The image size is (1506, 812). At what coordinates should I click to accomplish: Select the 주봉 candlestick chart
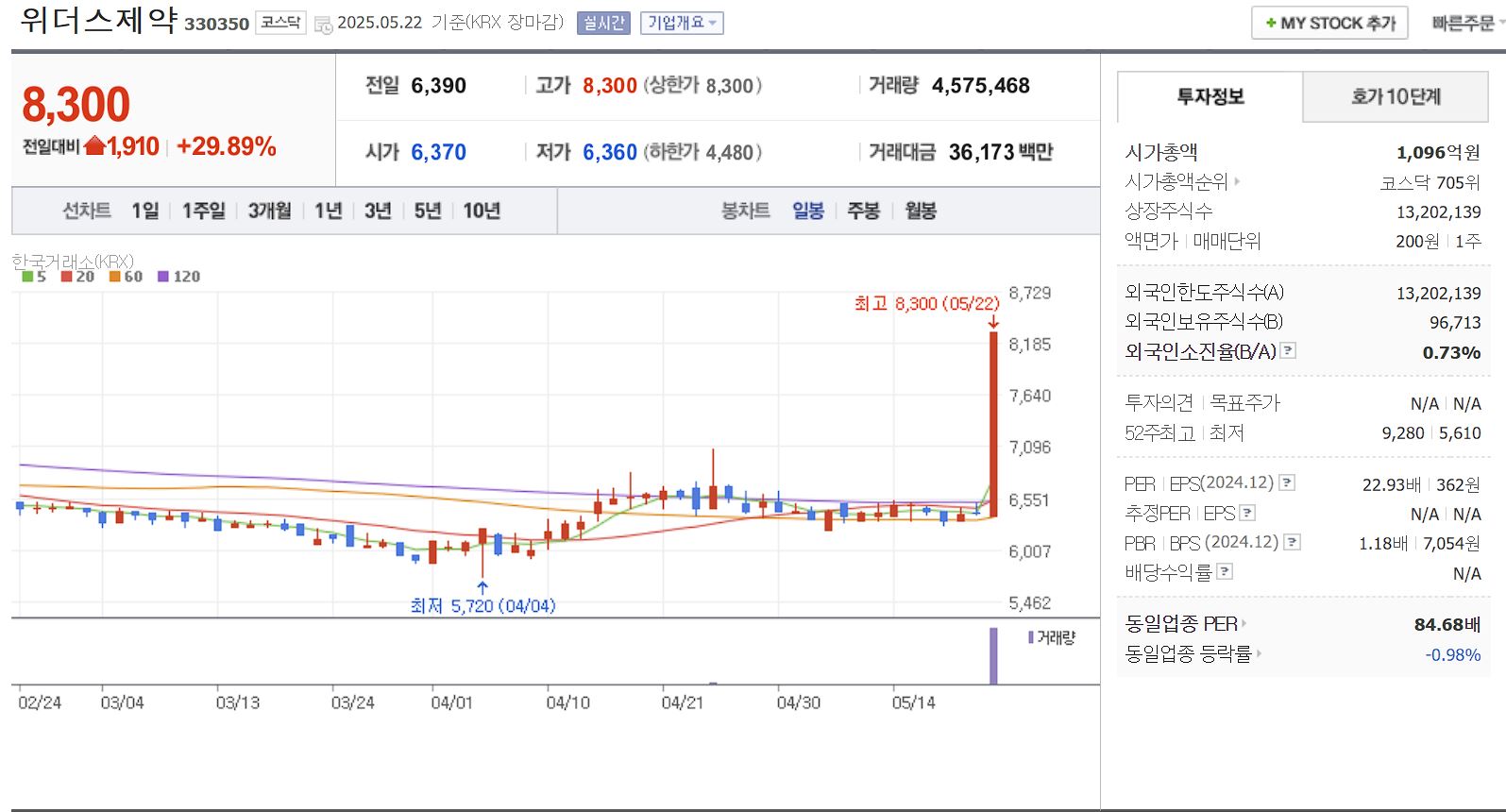[864, 211]
